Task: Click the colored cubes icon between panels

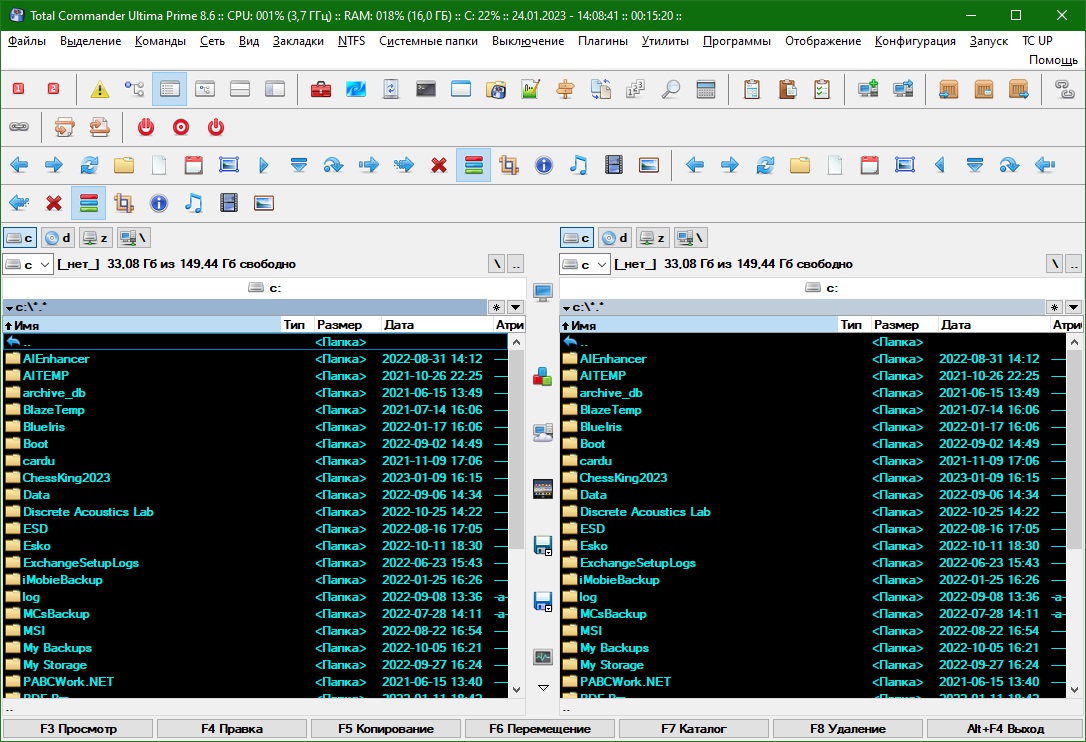Action: click(543, 376)
